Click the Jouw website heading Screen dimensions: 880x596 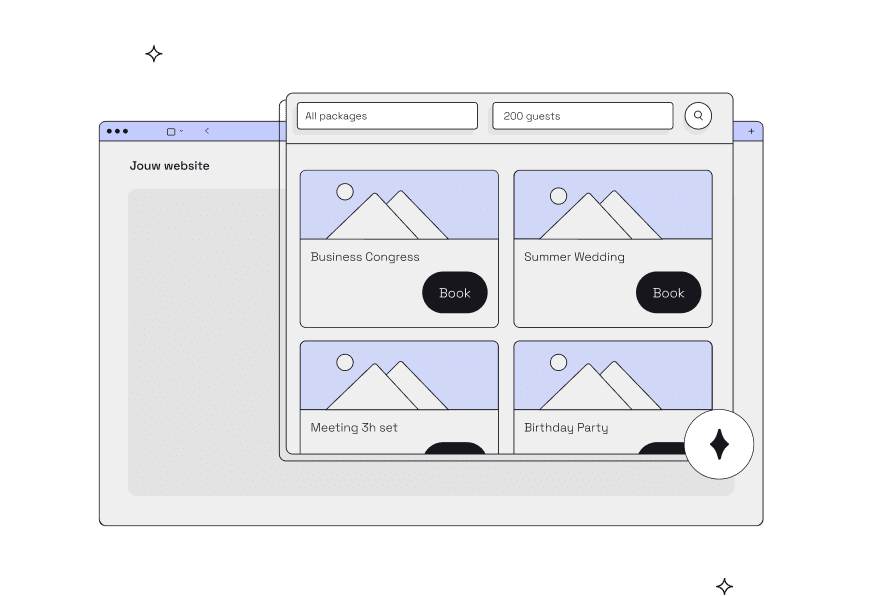point(169,166)
